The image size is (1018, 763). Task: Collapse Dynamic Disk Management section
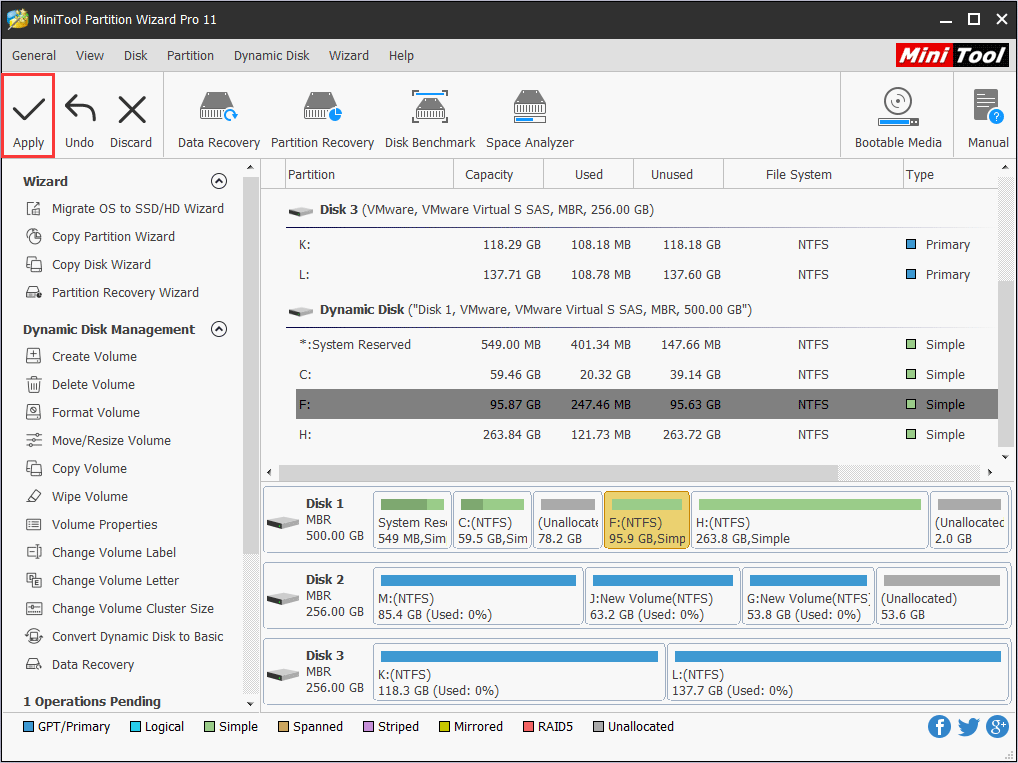[219, 329]
